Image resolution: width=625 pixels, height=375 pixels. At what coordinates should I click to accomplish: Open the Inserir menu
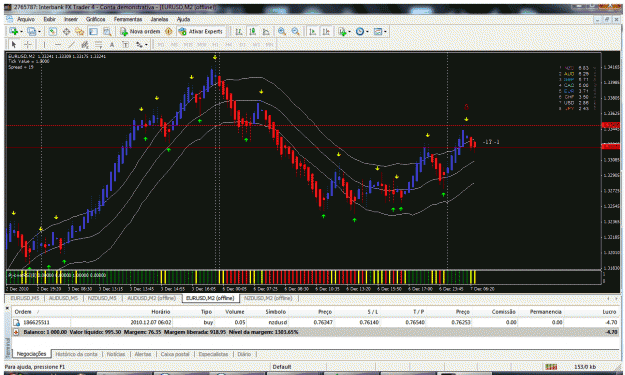click(71, 19)
